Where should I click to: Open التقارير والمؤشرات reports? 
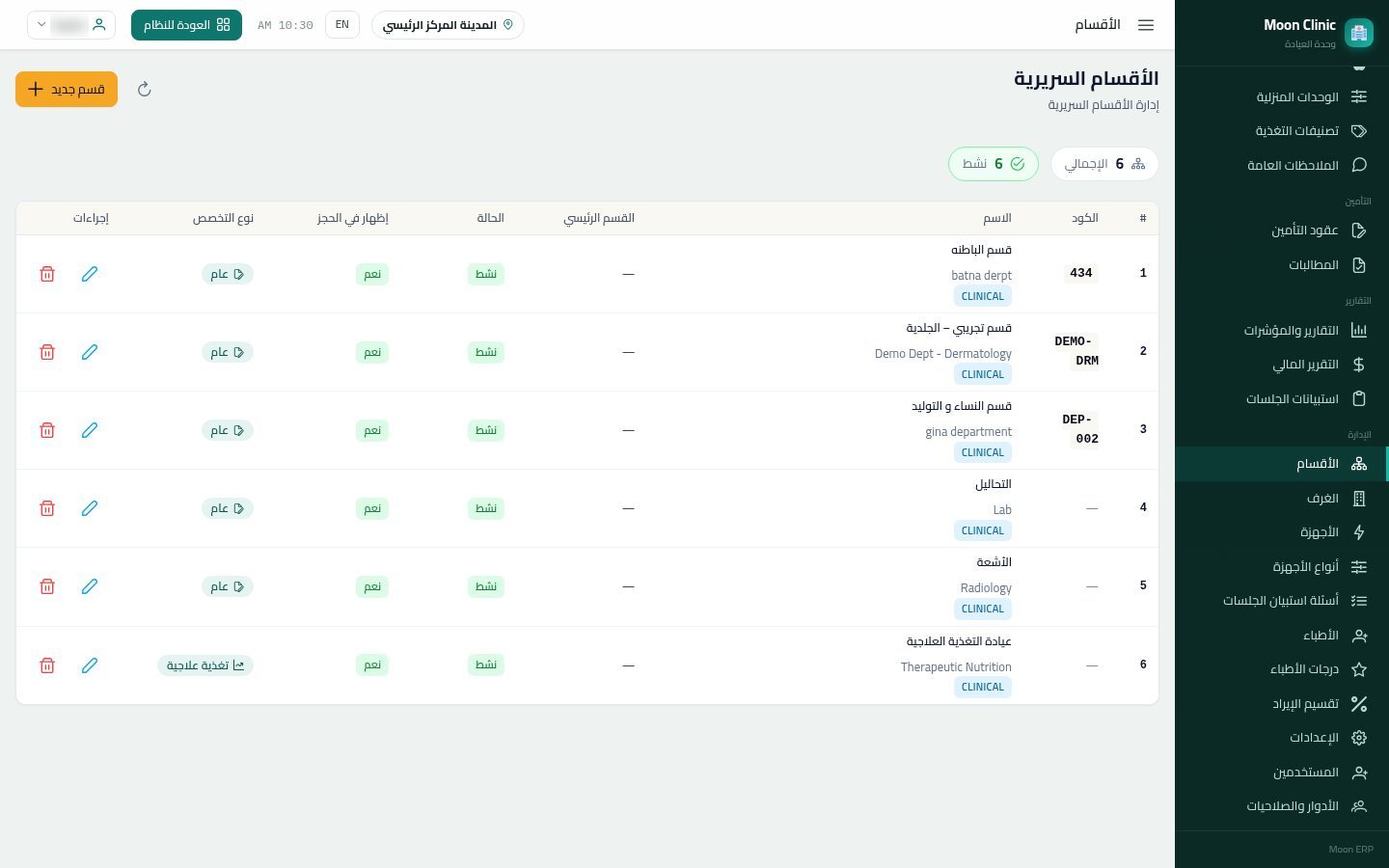pos(1281,331)
